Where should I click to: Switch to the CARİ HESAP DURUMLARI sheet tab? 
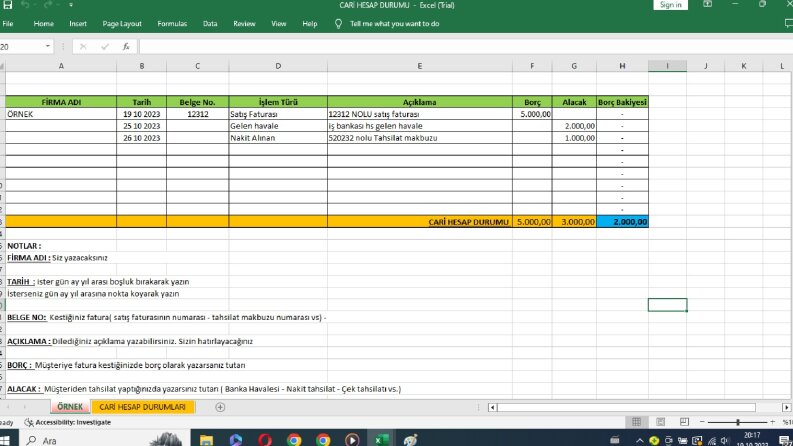142,407
